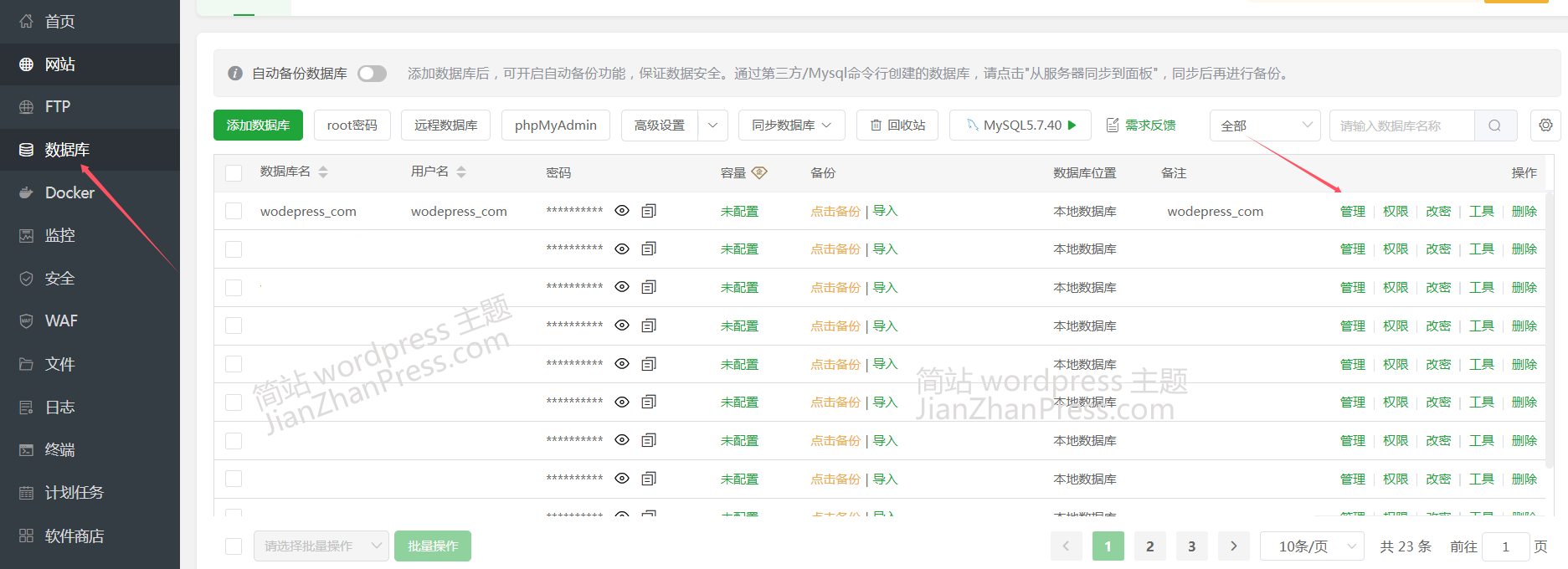Expand the advanced settings dropdown arrow

(x=712, y=126)
